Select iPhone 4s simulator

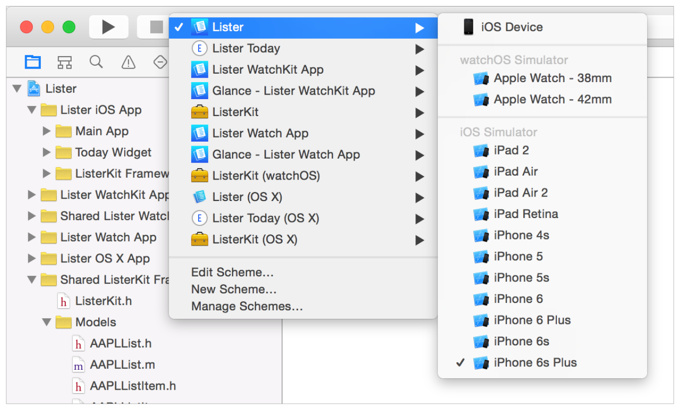point(543,236)
